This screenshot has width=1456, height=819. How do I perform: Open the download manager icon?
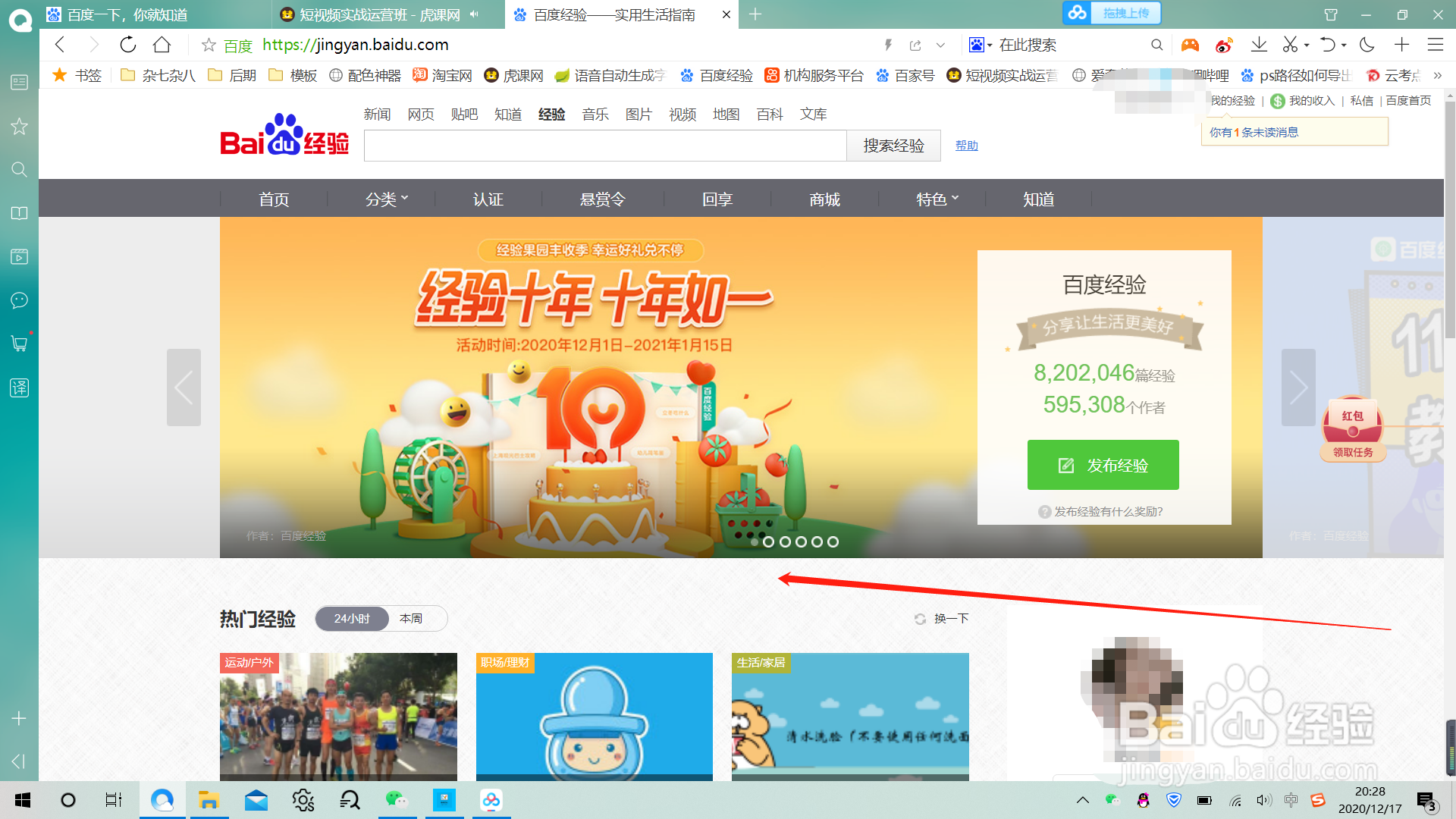(1259, 45)
